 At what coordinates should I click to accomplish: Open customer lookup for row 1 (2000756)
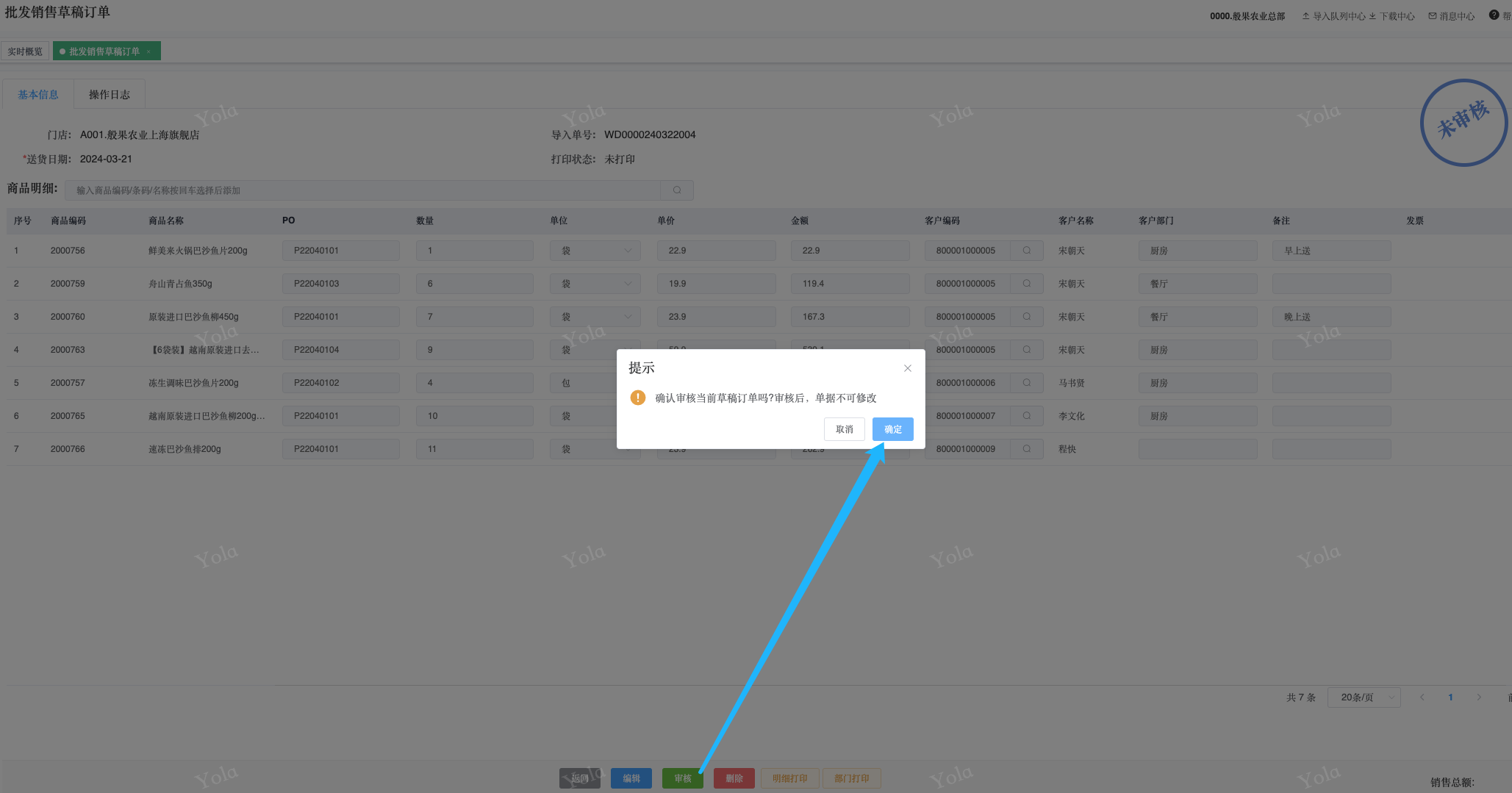(1027, 251)
